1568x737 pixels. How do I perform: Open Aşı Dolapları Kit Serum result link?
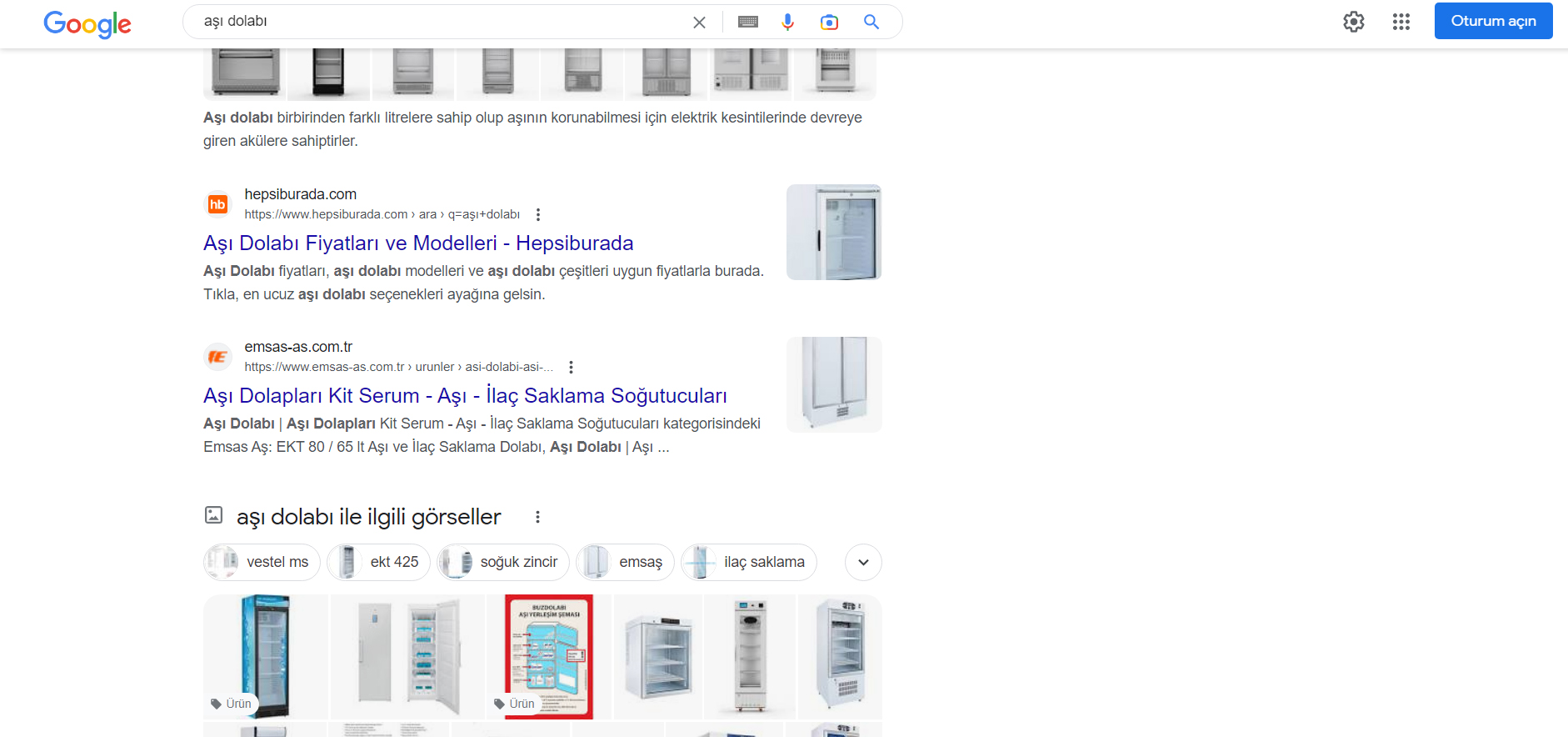point(465,395)
